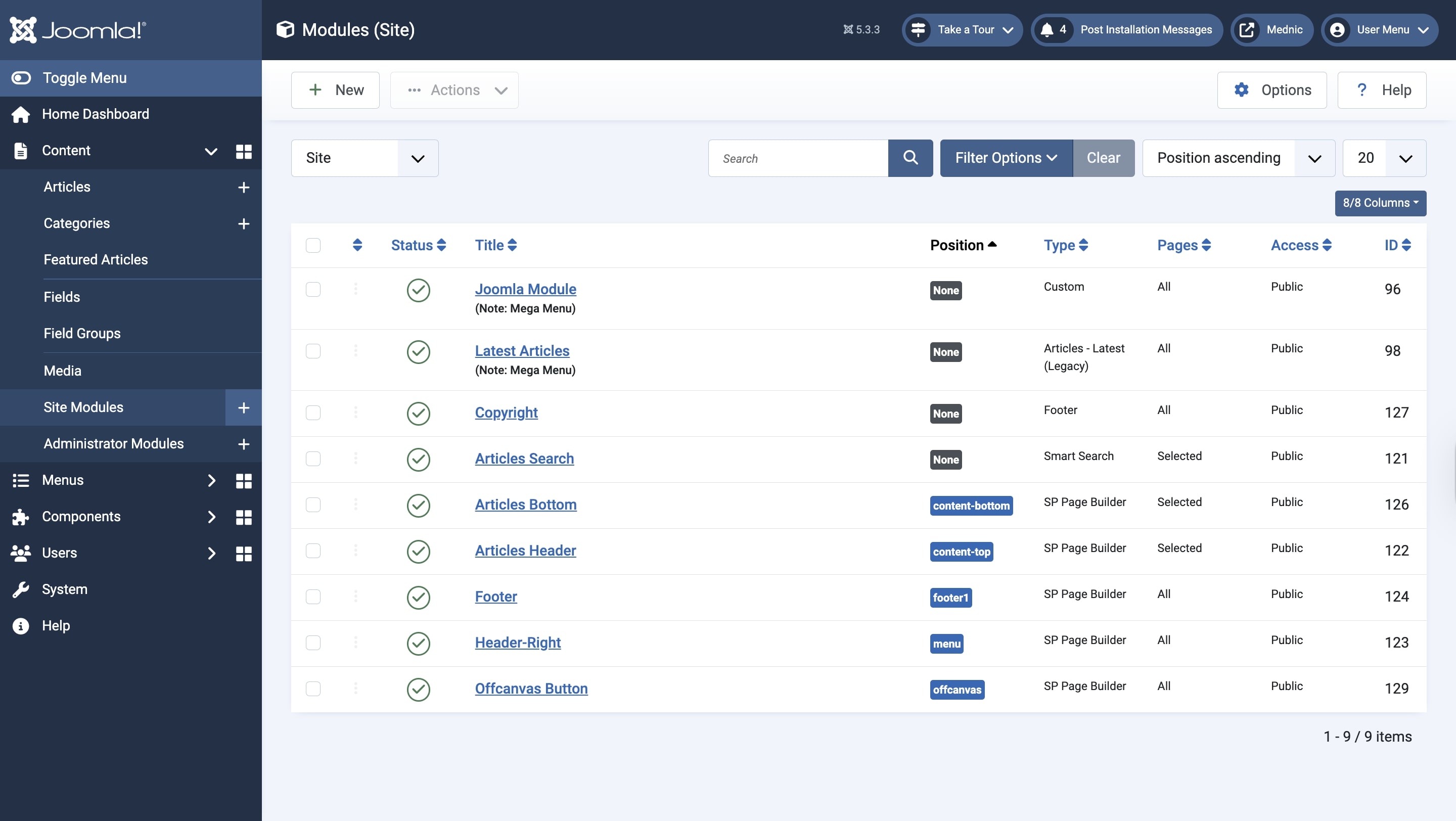Image resolution: width=1456 pixels, height=821 pixels.
Task: Click into the Search text field
Action: (x=798, y=158)
